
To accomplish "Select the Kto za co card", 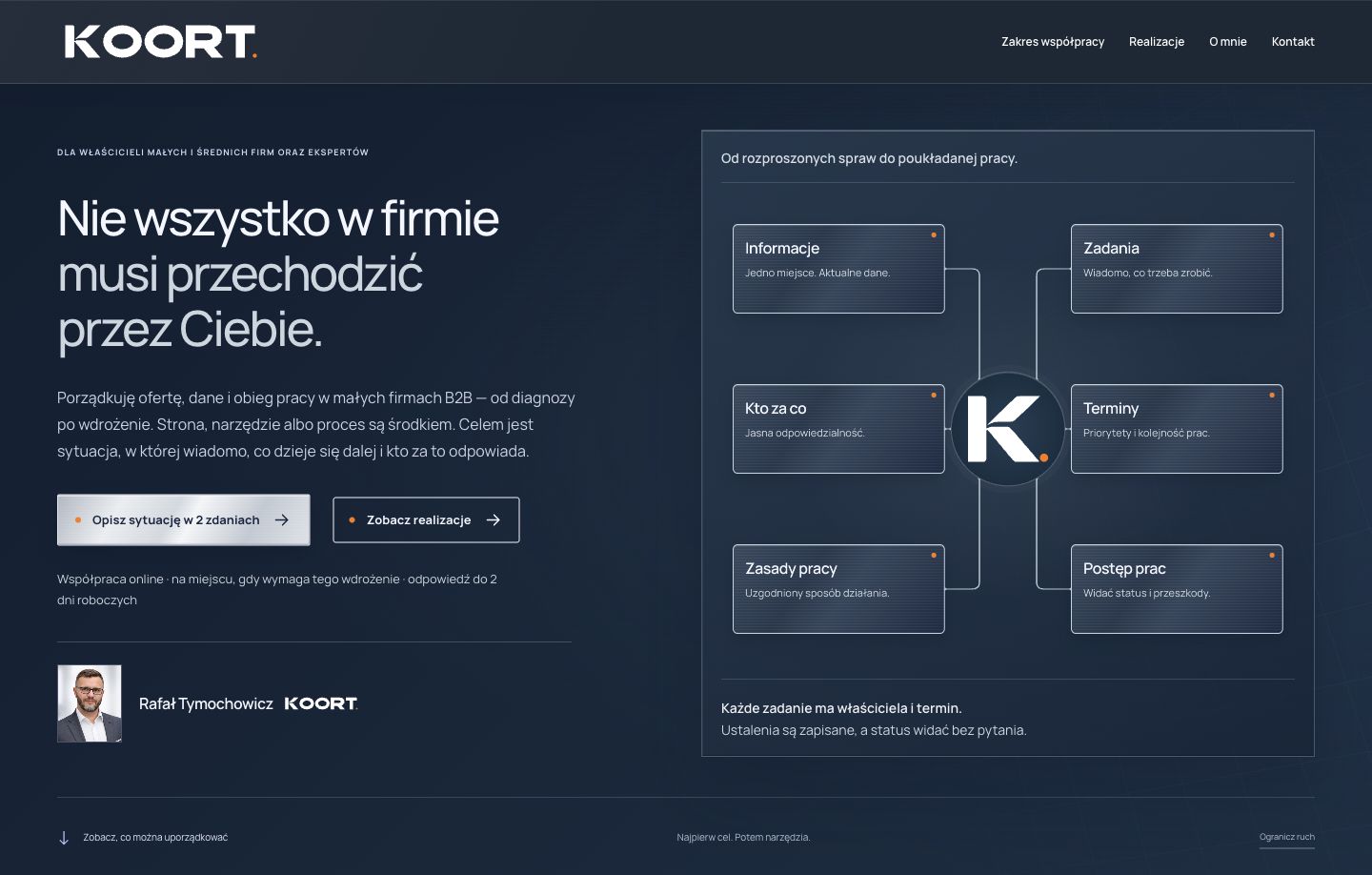I will click(838, 429).
